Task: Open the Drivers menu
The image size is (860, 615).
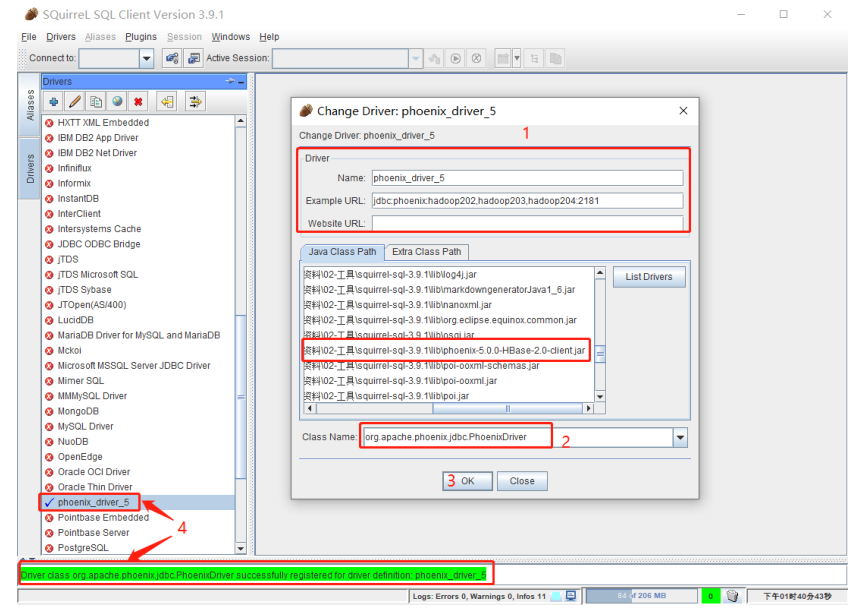Action: coord(61,37)
